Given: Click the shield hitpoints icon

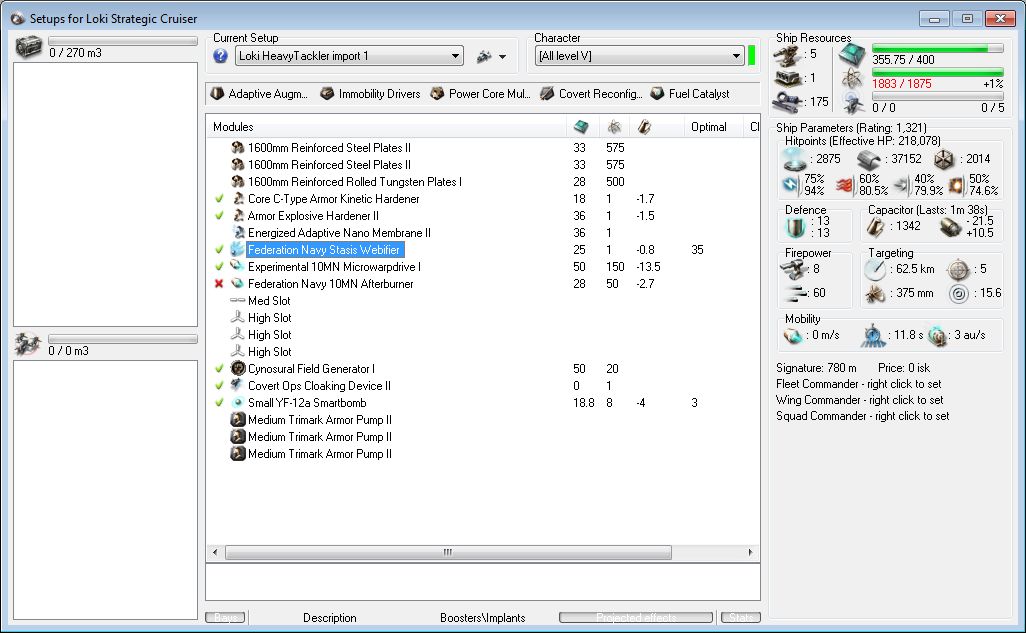Looking at the screenshot, I should click(796, 159).
